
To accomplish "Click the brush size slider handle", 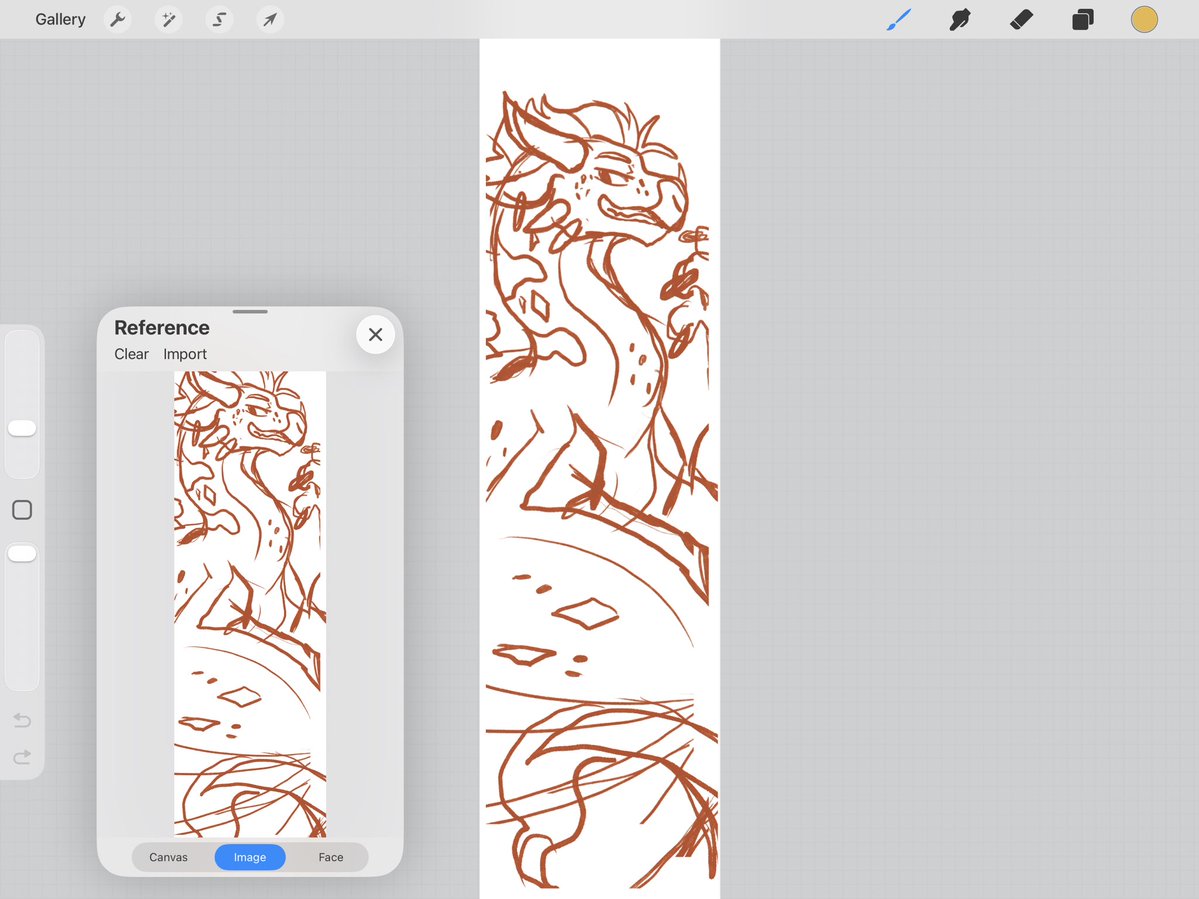I will [22, 428].
